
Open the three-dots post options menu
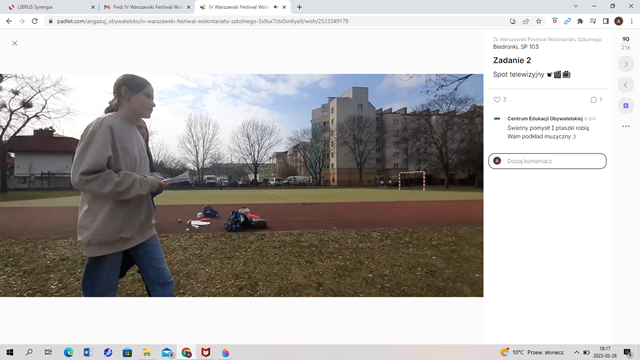[x=626, y=127]
